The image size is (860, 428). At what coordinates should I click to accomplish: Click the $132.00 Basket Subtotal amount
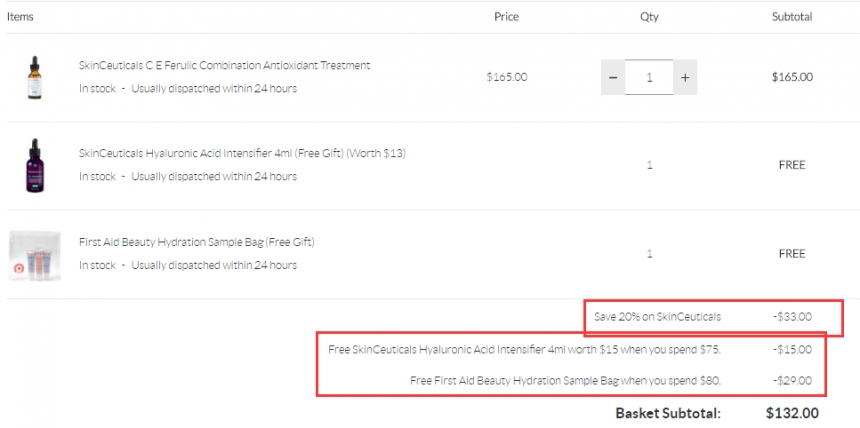pos(792,413)
